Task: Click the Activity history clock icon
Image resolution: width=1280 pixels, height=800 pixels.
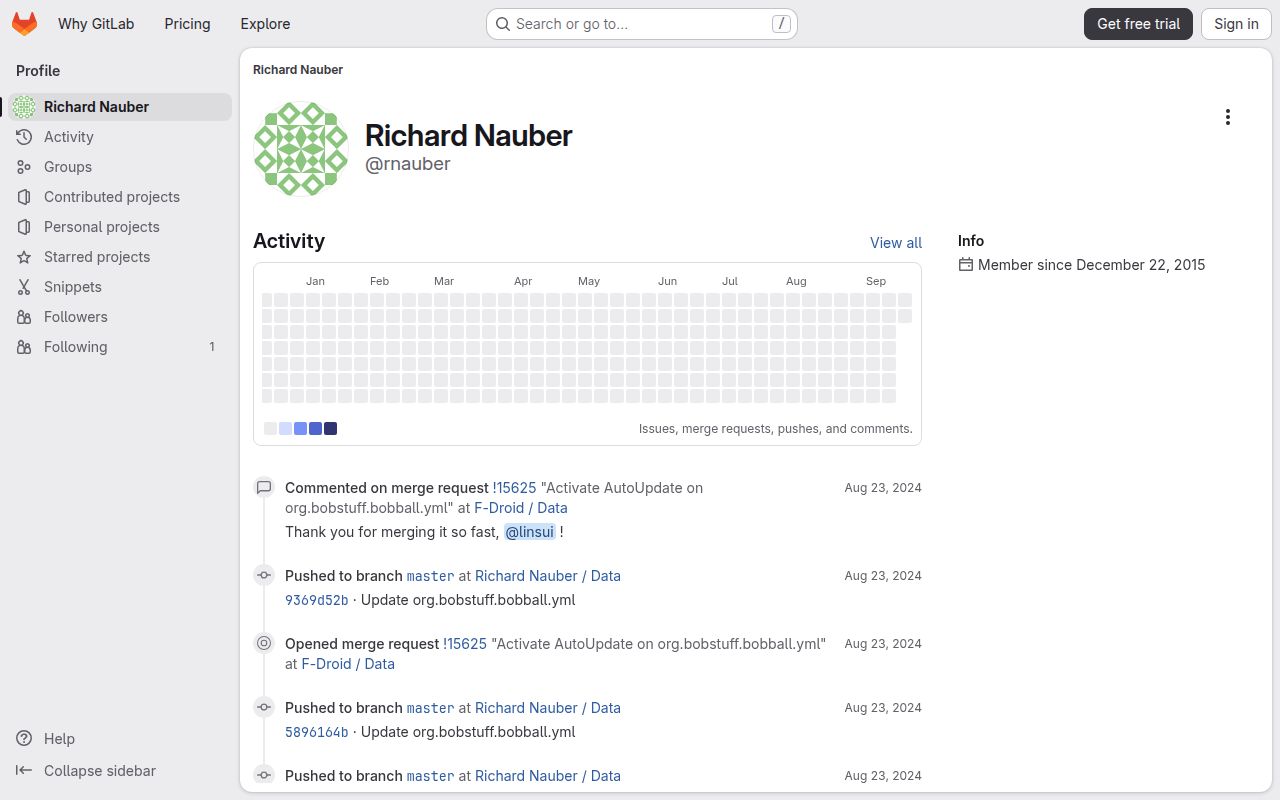Action: coord(24,137)
